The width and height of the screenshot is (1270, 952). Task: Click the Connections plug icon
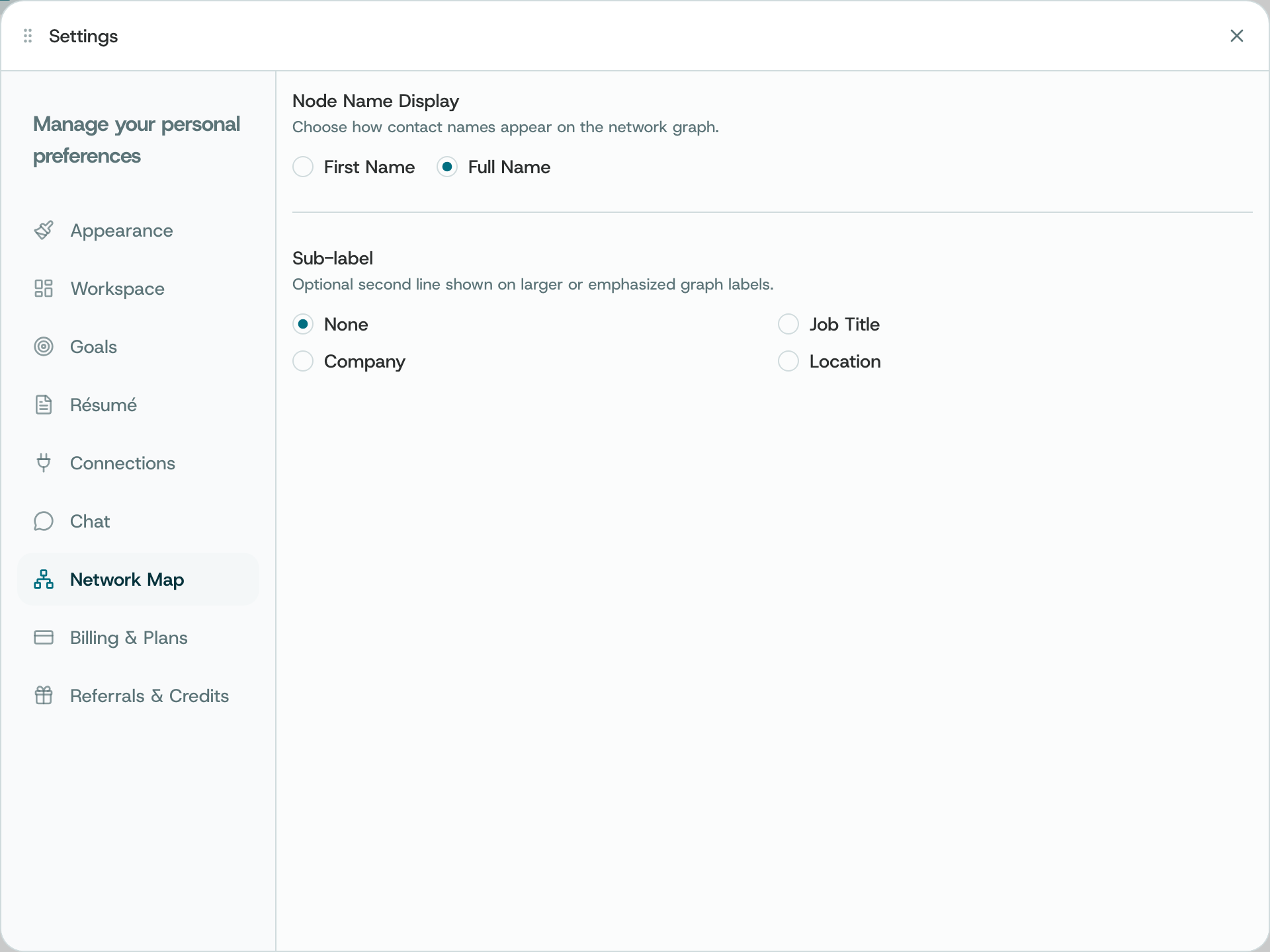pyautogui.click(x=44, y=463)
